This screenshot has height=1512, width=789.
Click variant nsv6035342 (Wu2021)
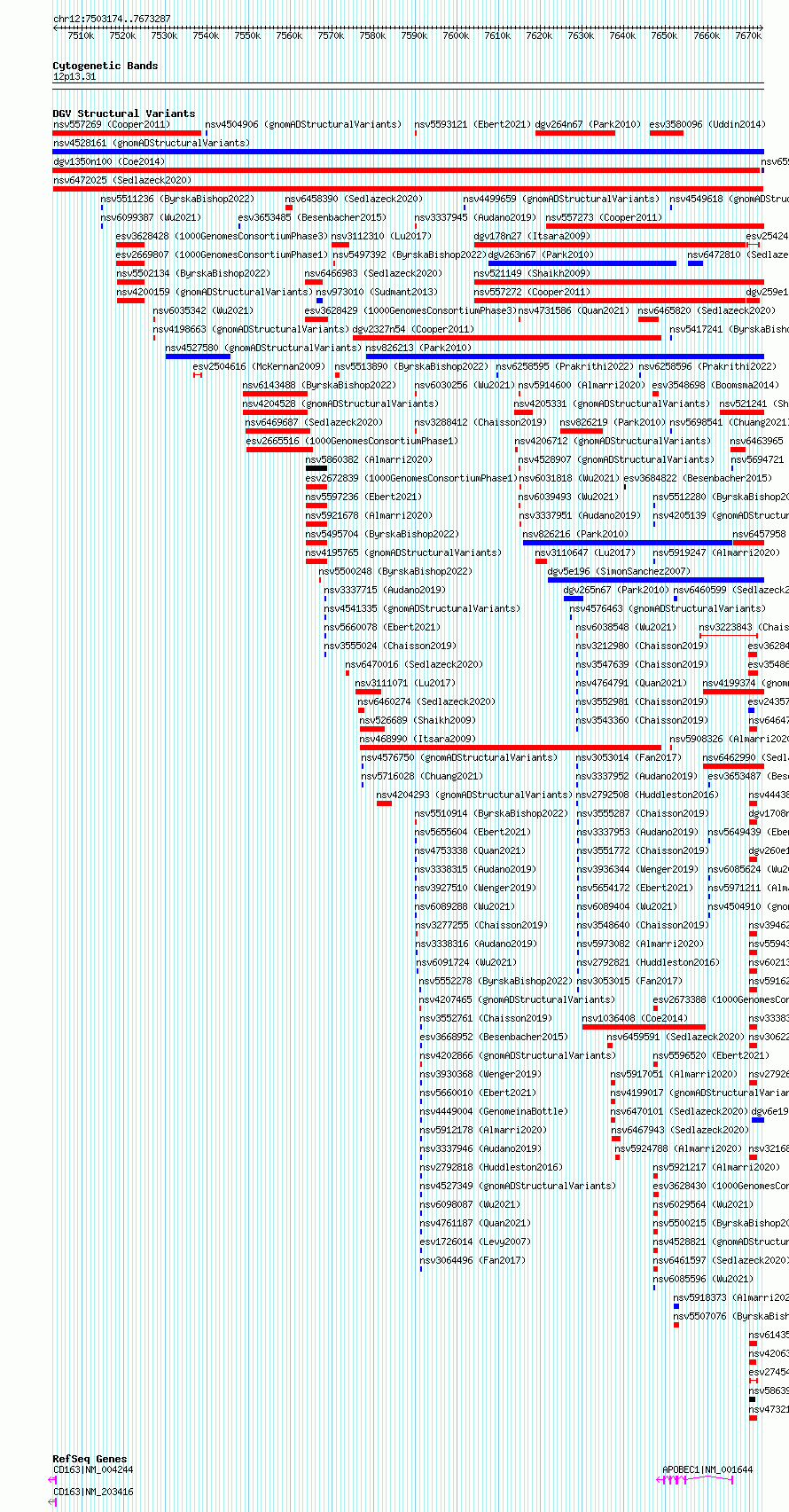pos(203,310)
